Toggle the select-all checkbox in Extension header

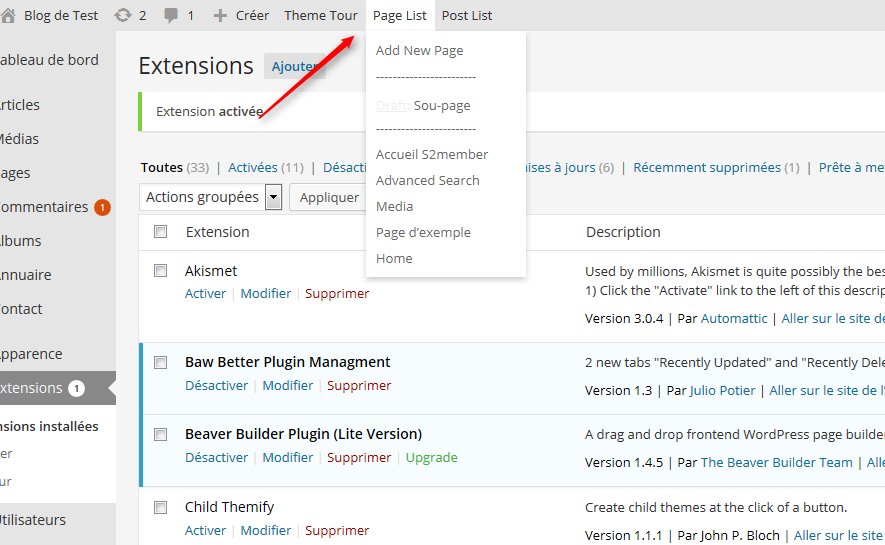pyautogui.click(x=161, y=231)
